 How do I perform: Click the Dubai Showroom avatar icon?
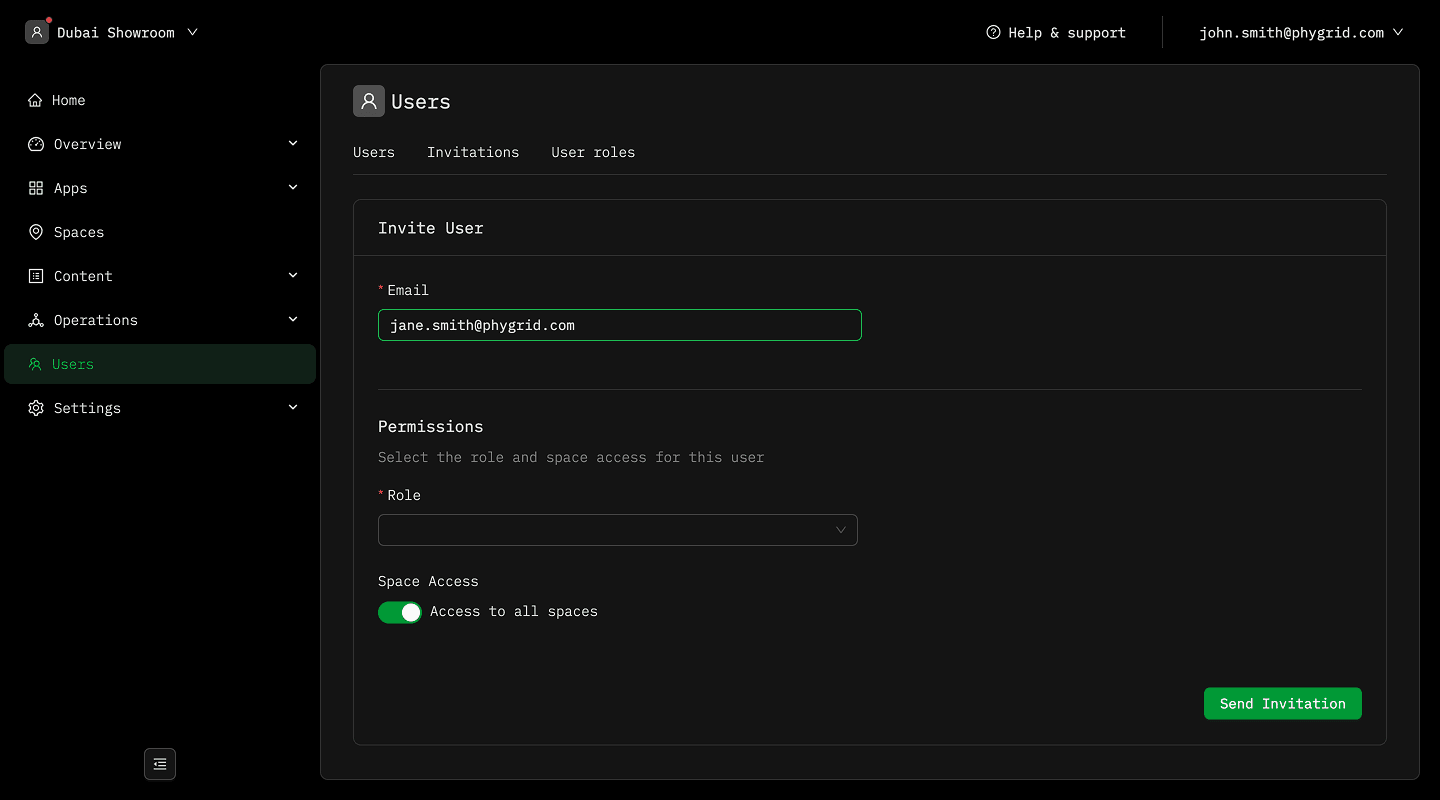(x=37, y=32)
